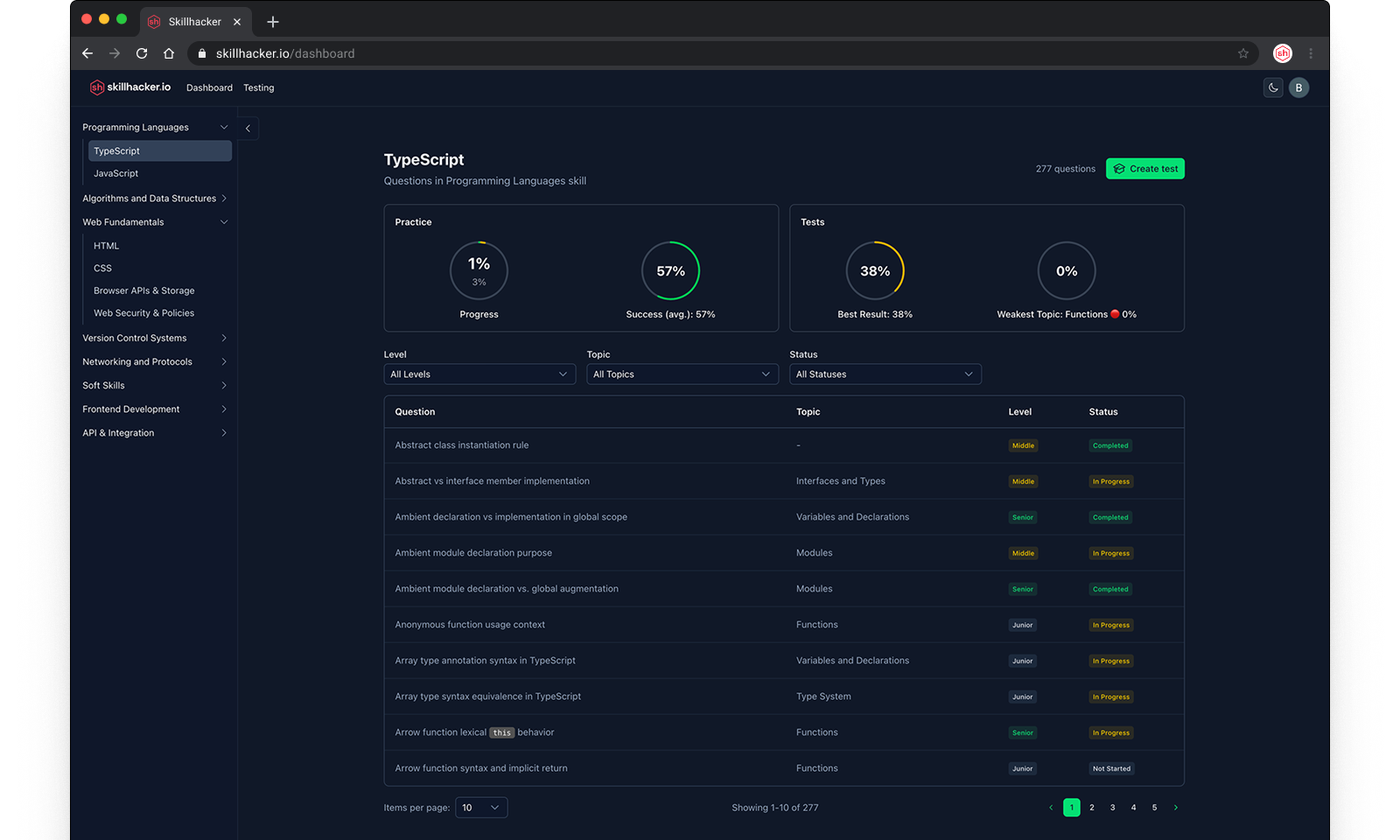Change the items per page selector
Image resolution: width=1400 pixels, height=840 pixels.
coord(481,808)
